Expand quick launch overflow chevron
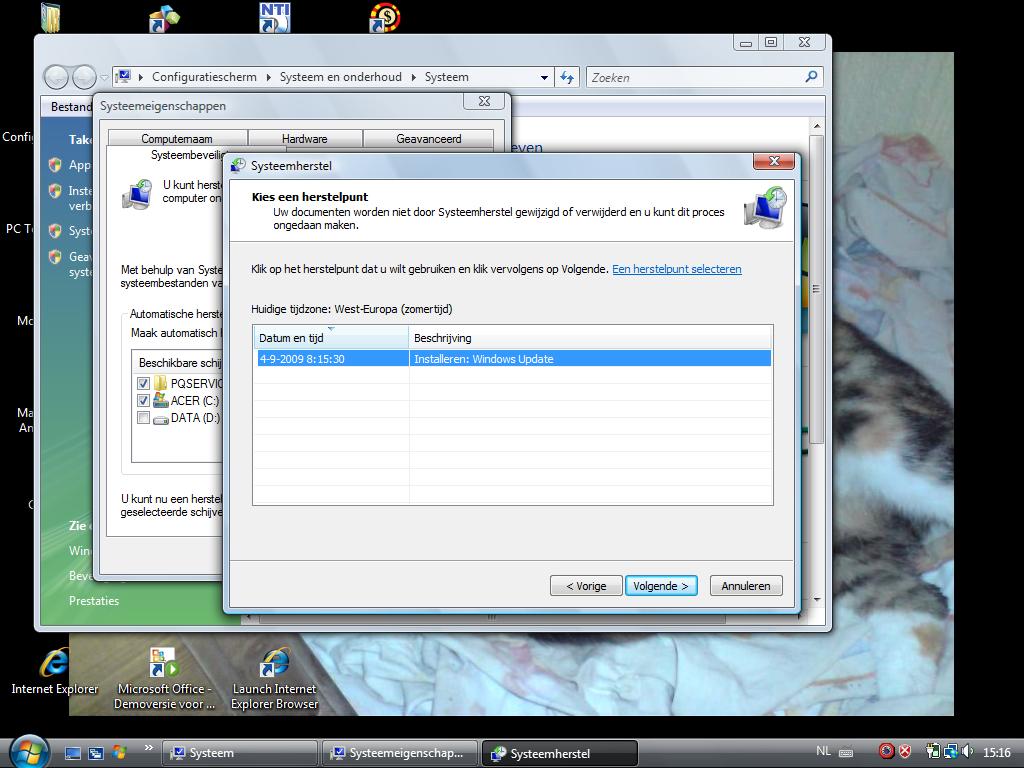The width and height of the screenshot is (1024, 768). [x=149, y=747]
